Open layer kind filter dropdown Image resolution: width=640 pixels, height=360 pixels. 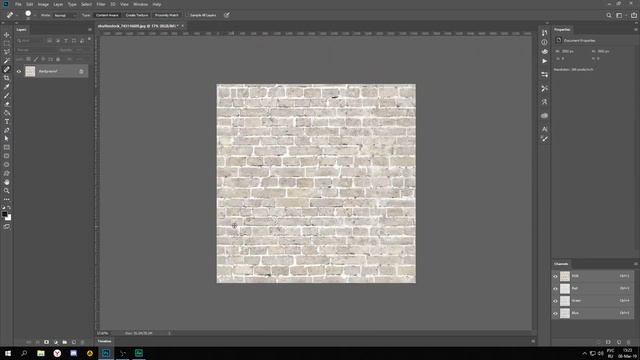click(x=30, y=41)
